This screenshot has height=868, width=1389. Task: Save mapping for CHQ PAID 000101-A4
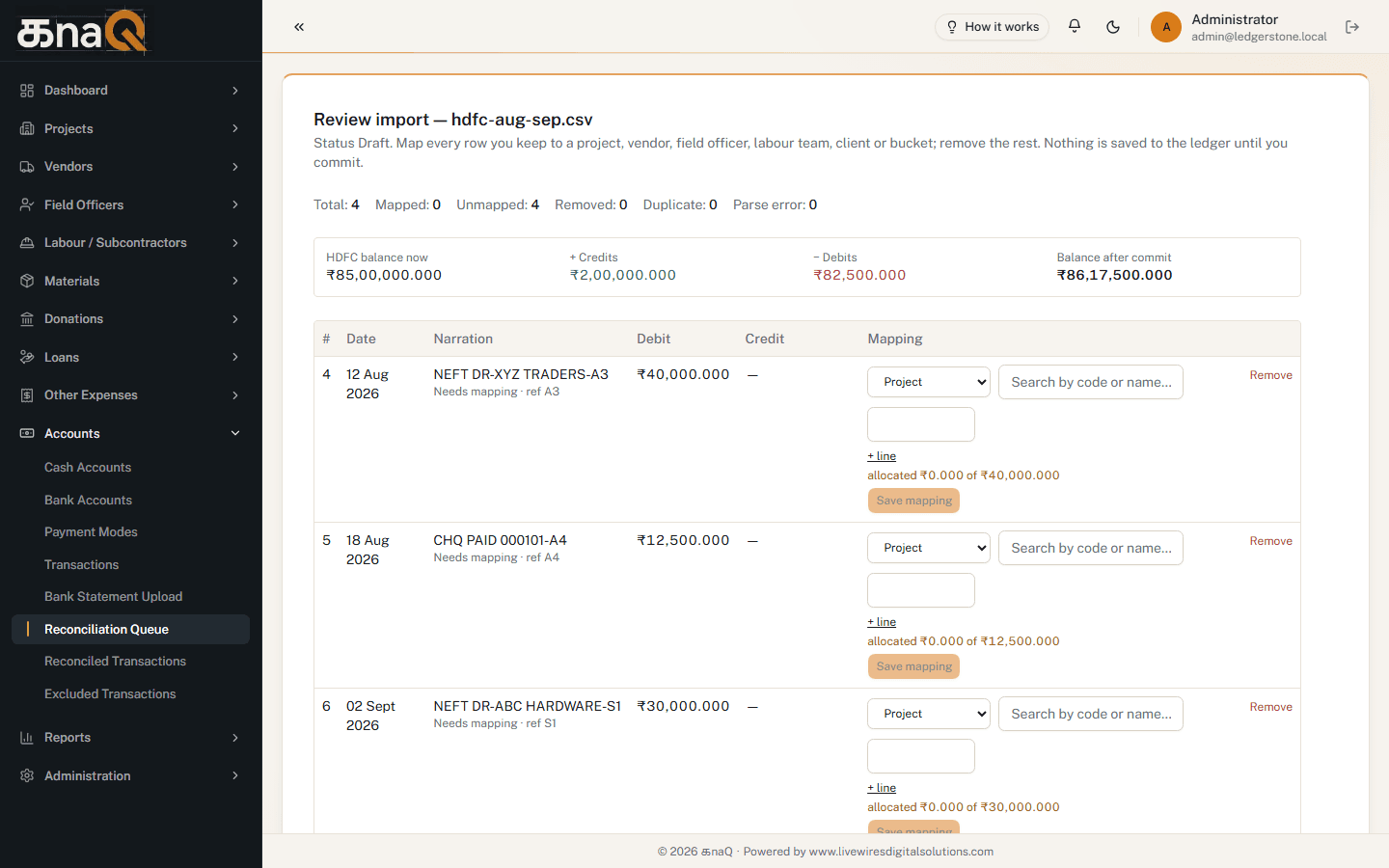913,666
